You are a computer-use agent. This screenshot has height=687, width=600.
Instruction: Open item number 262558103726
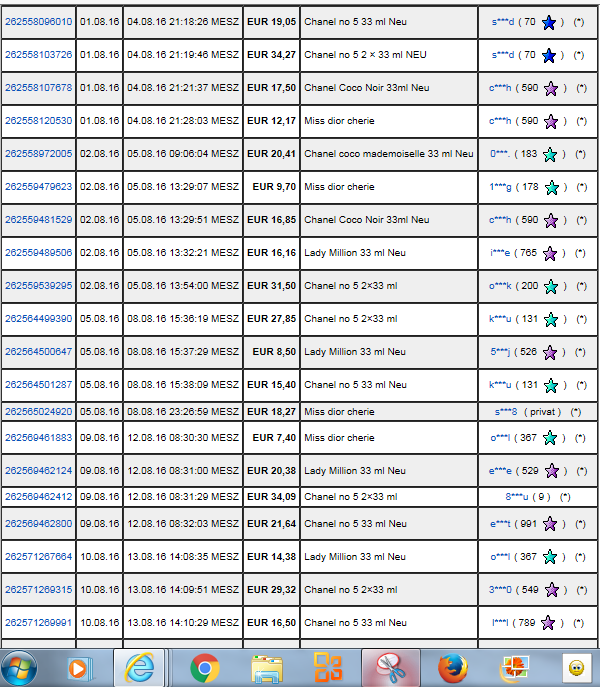point(39,55)
